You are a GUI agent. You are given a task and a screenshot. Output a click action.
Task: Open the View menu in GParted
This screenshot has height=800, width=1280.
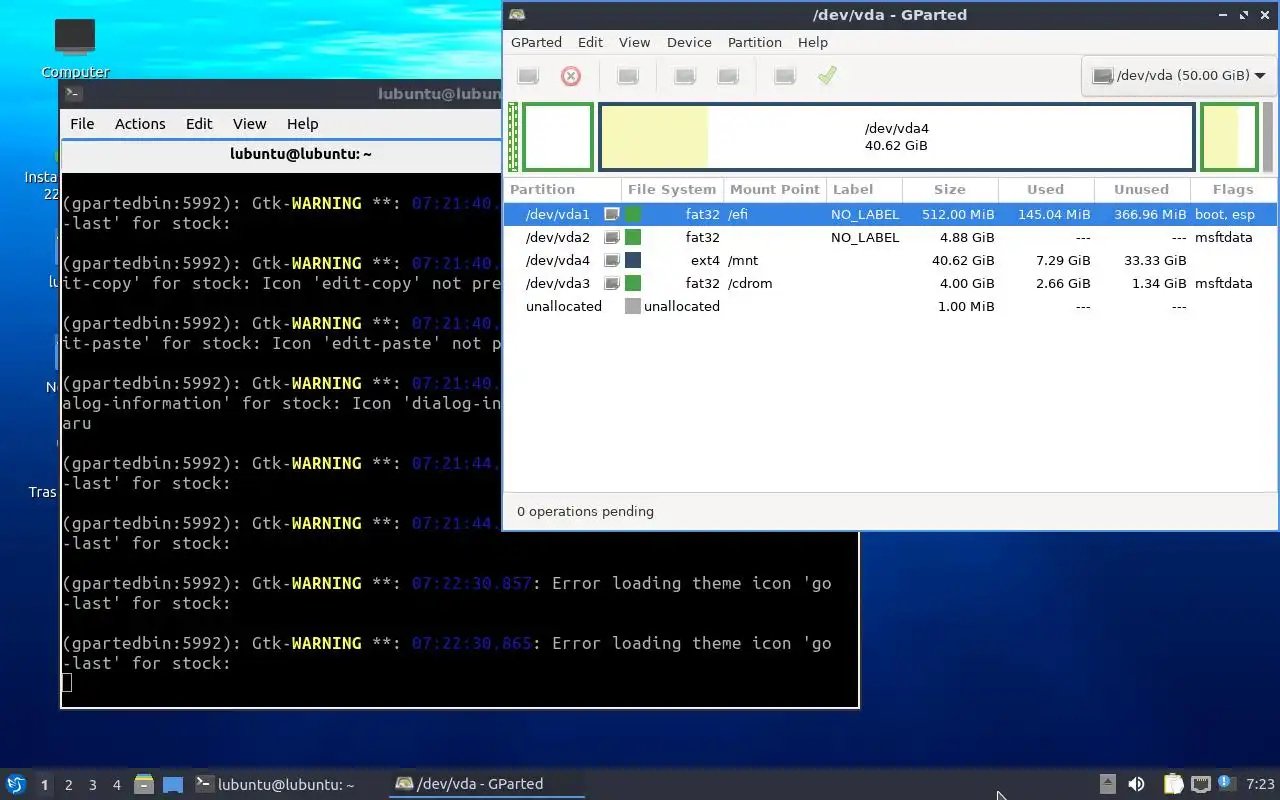coord(634,42)
